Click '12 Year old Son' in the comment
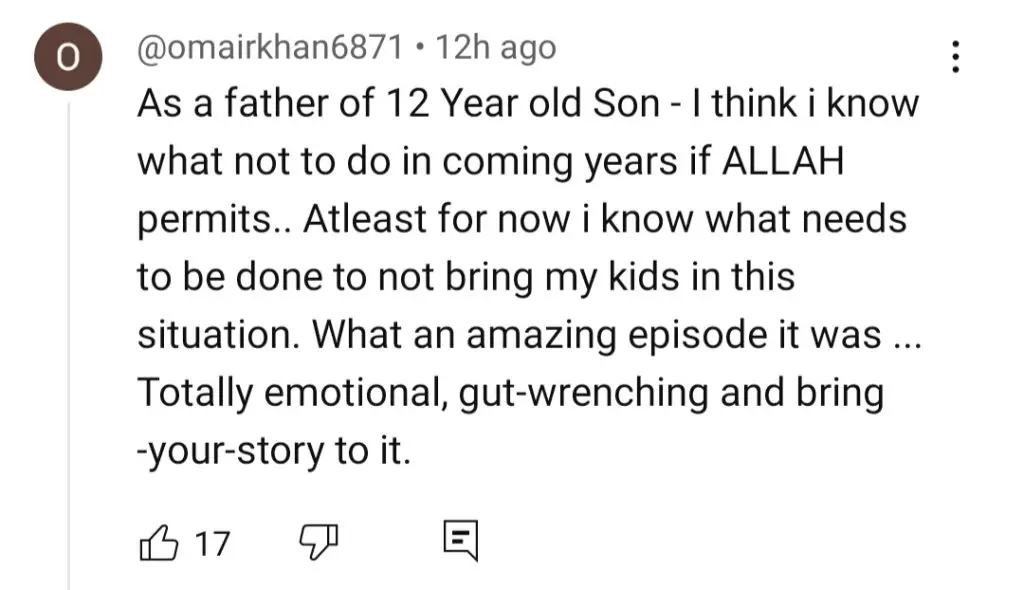Screen dimensions: 1024x590 (522, 104)
